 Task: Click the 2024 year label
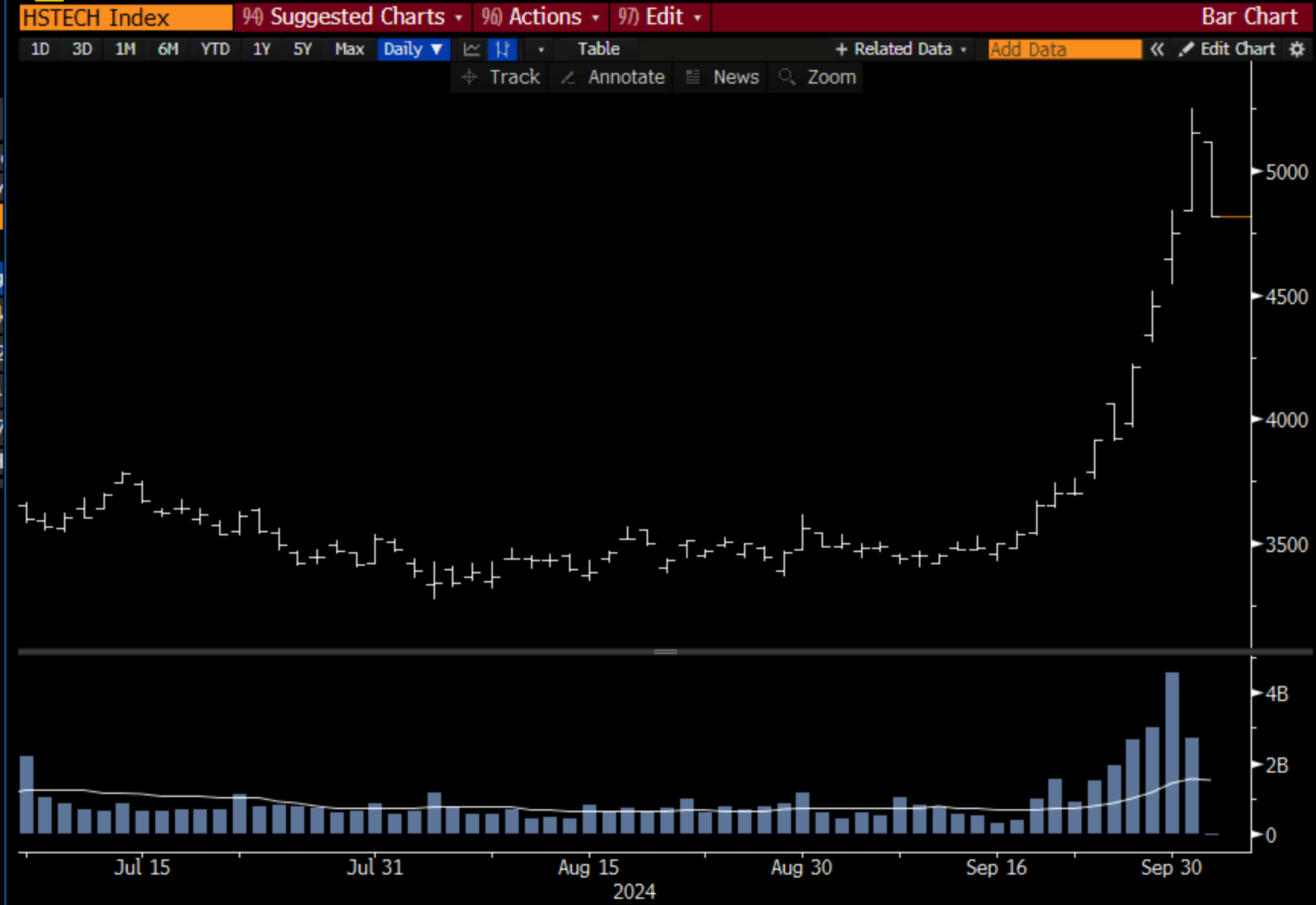coord(634,892)
